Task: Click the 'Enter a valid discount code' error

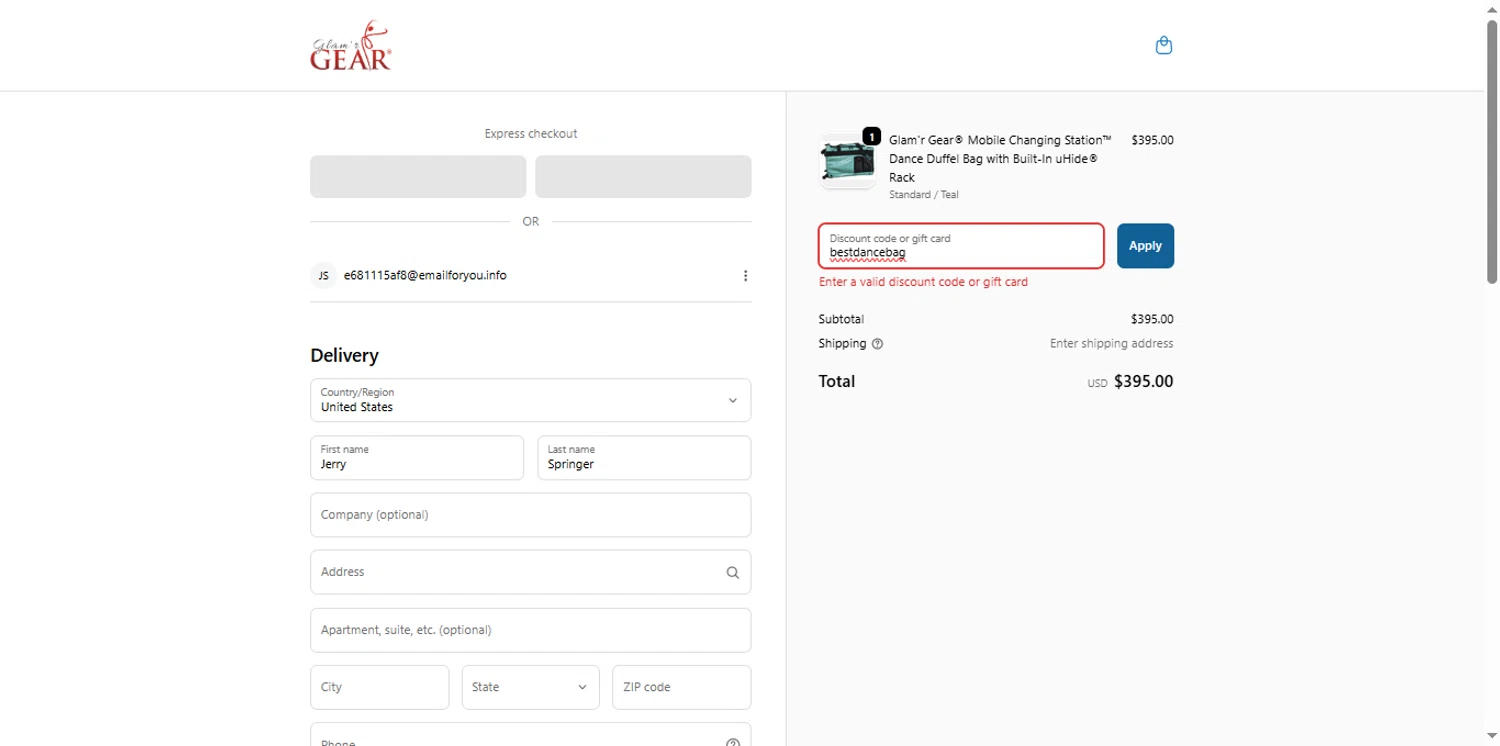Action: [923, 282]
